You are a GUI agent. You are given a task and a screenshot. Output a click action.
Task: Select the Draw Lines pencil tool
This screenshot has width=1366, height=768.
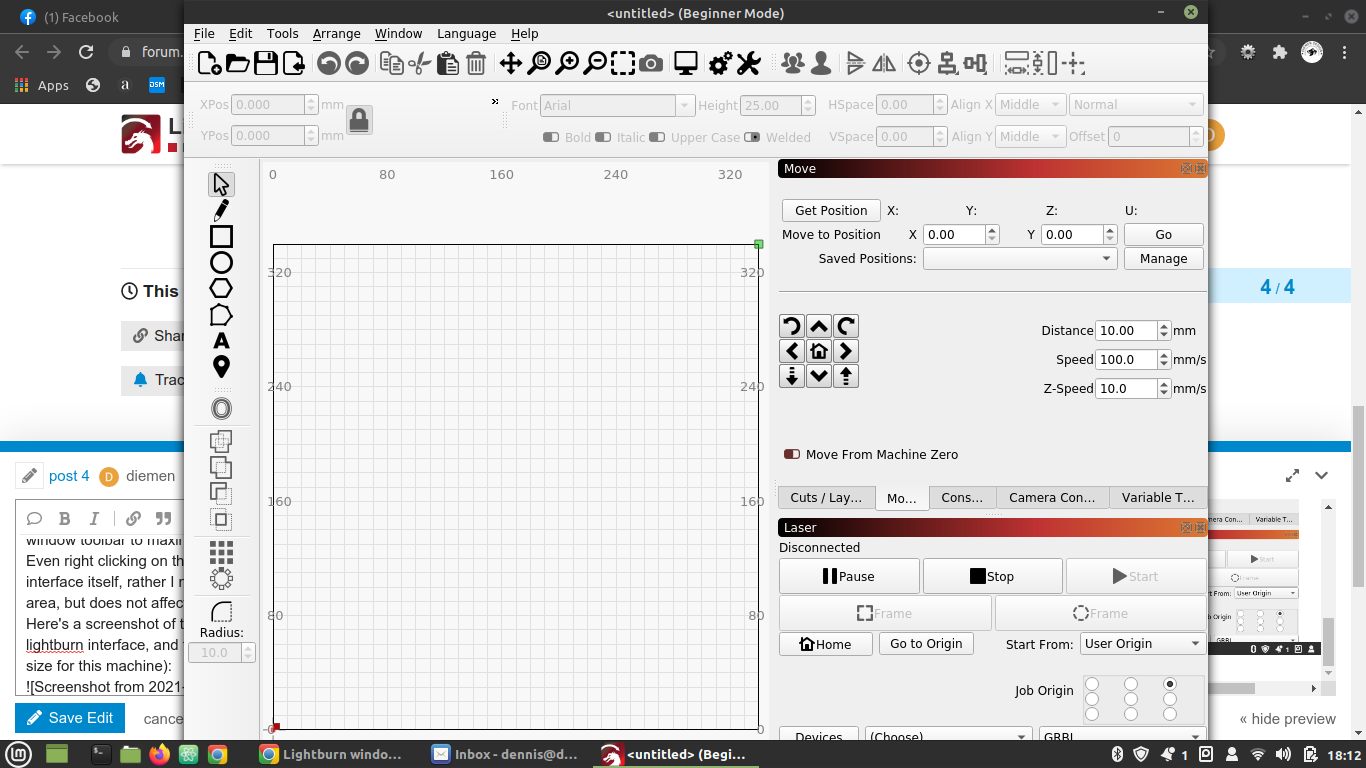[x=221, y=210]
